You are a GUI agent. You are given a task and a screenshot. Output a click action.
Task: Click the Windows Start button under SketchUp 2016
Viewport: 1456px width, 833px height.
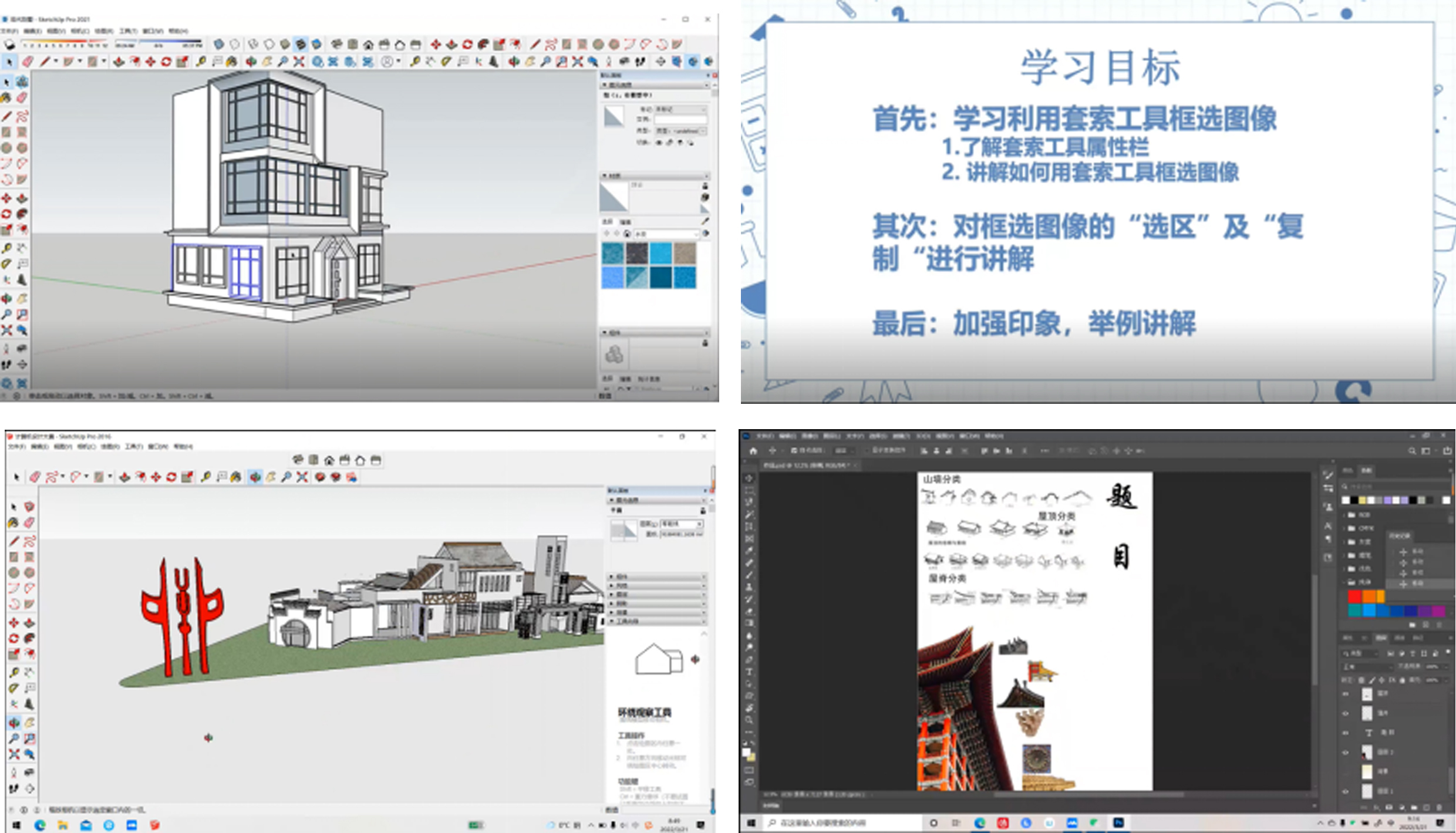click(x=16, y=825)
